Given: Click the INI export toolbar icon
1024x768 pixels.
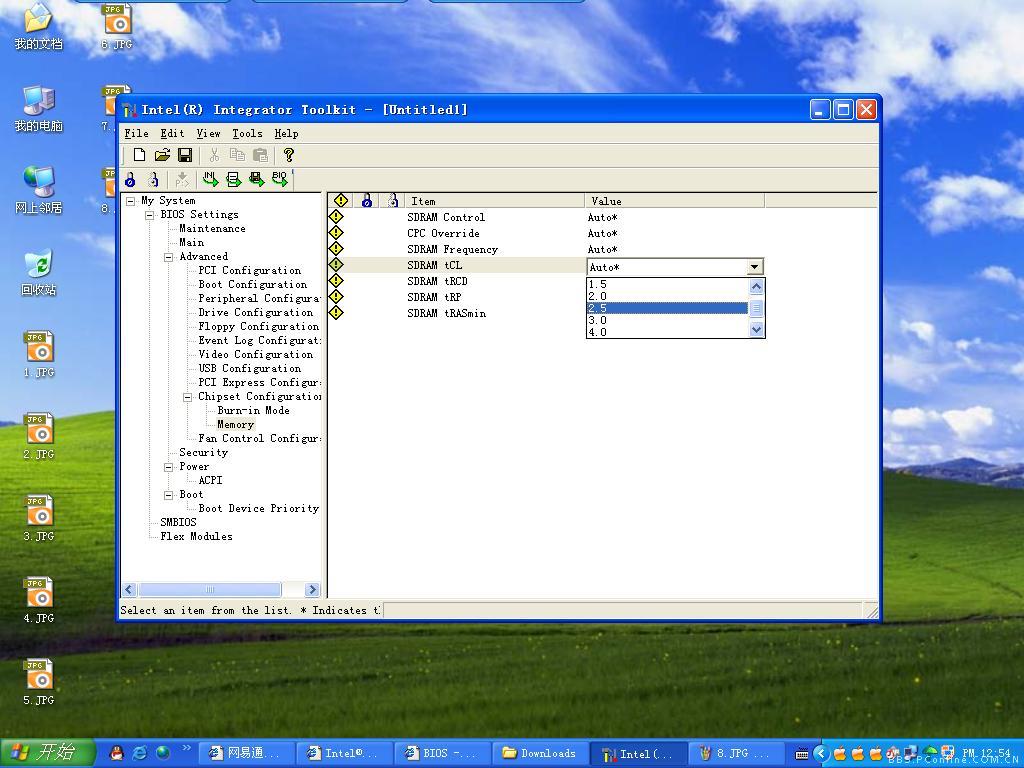Looking at the screenshot, I should [x=210, y=179].
